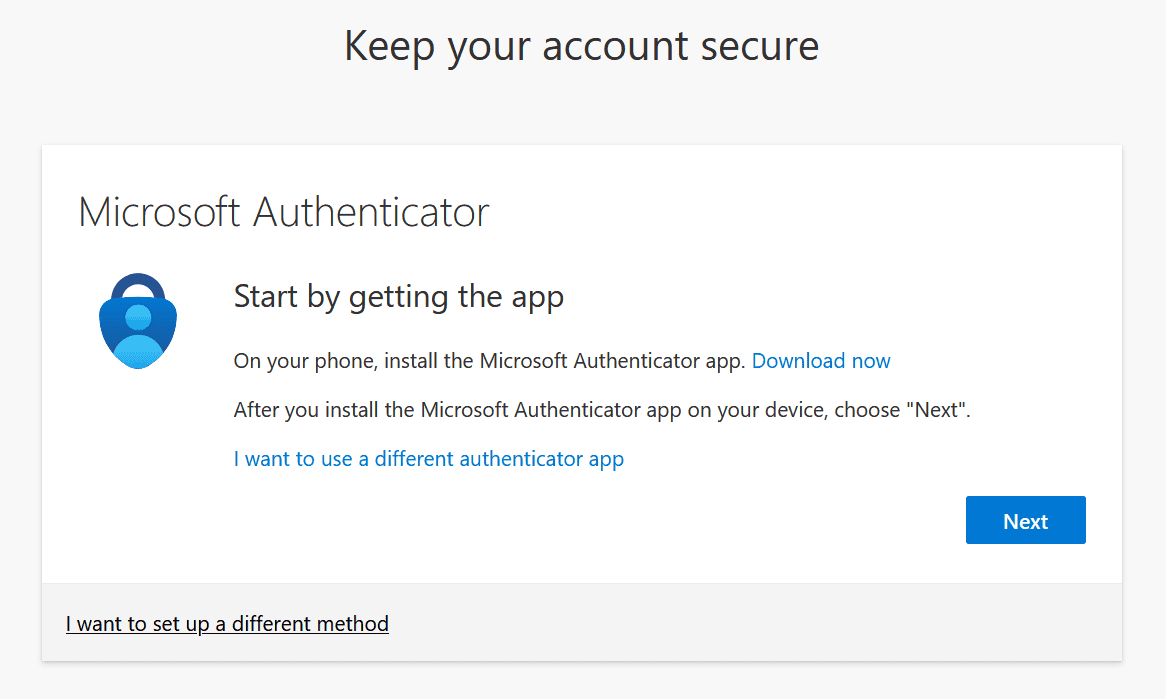Screen dimensions: 1166x699
Task: Select "I want to set up a different method"
Action: (x=227, y=624)
